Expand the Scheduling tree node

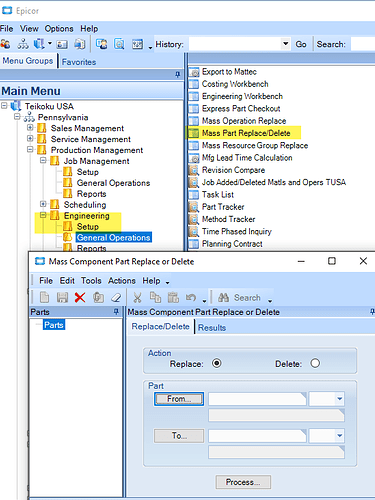(x=43, y=204)
